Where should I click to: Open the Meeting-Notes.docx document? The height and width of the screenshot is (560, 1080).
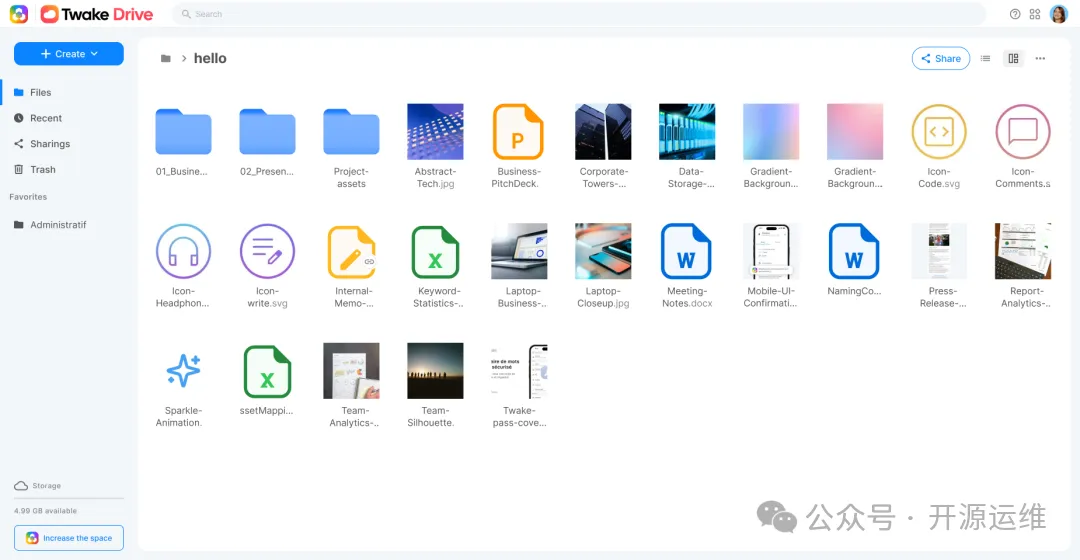pos(686,251)
